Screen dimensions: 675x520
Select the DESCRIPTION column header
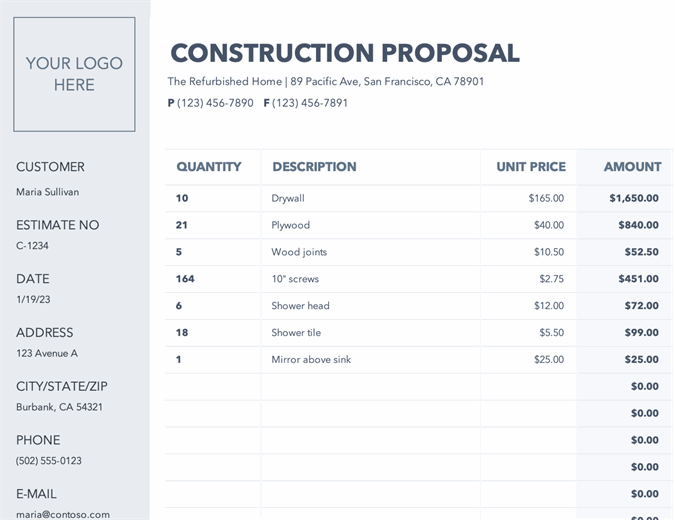314,167
